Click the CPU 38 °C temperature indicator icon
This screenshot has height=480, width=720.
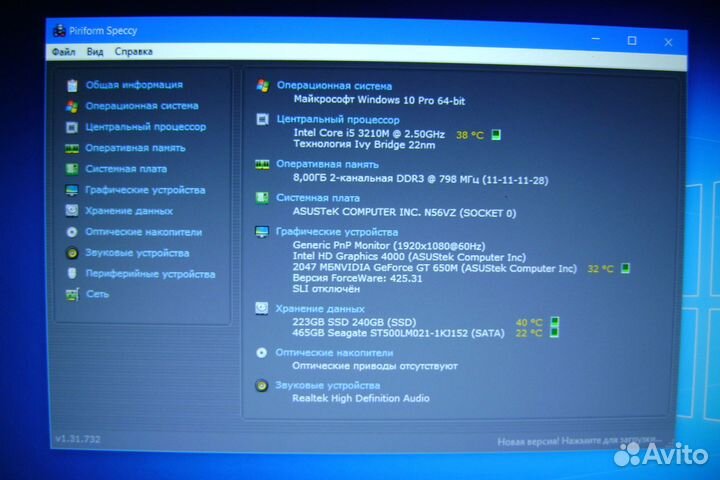496,135
